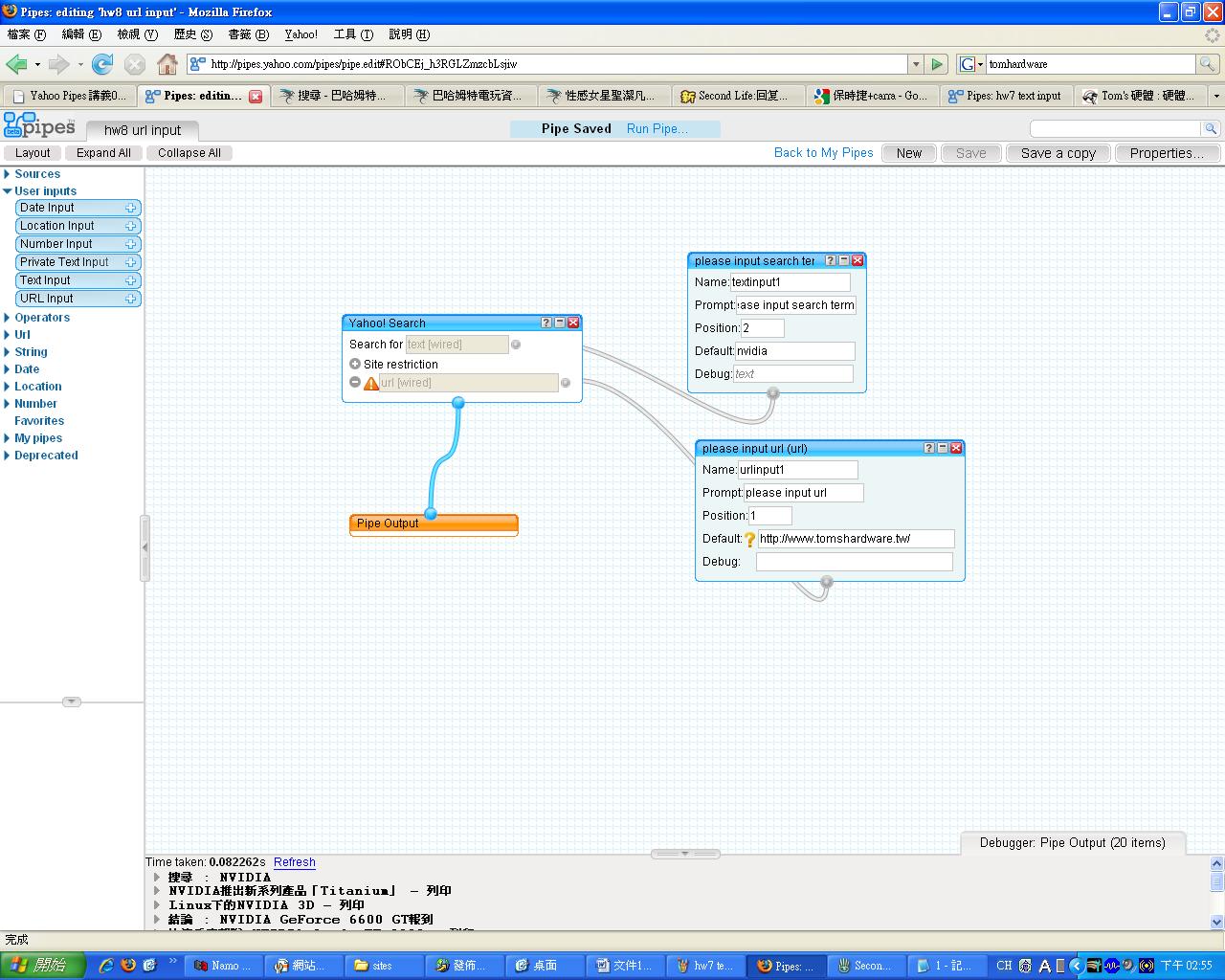The image size is (1225, 980).
Task: Expand the Deprecated category
Action: click(x=8, y=456)
